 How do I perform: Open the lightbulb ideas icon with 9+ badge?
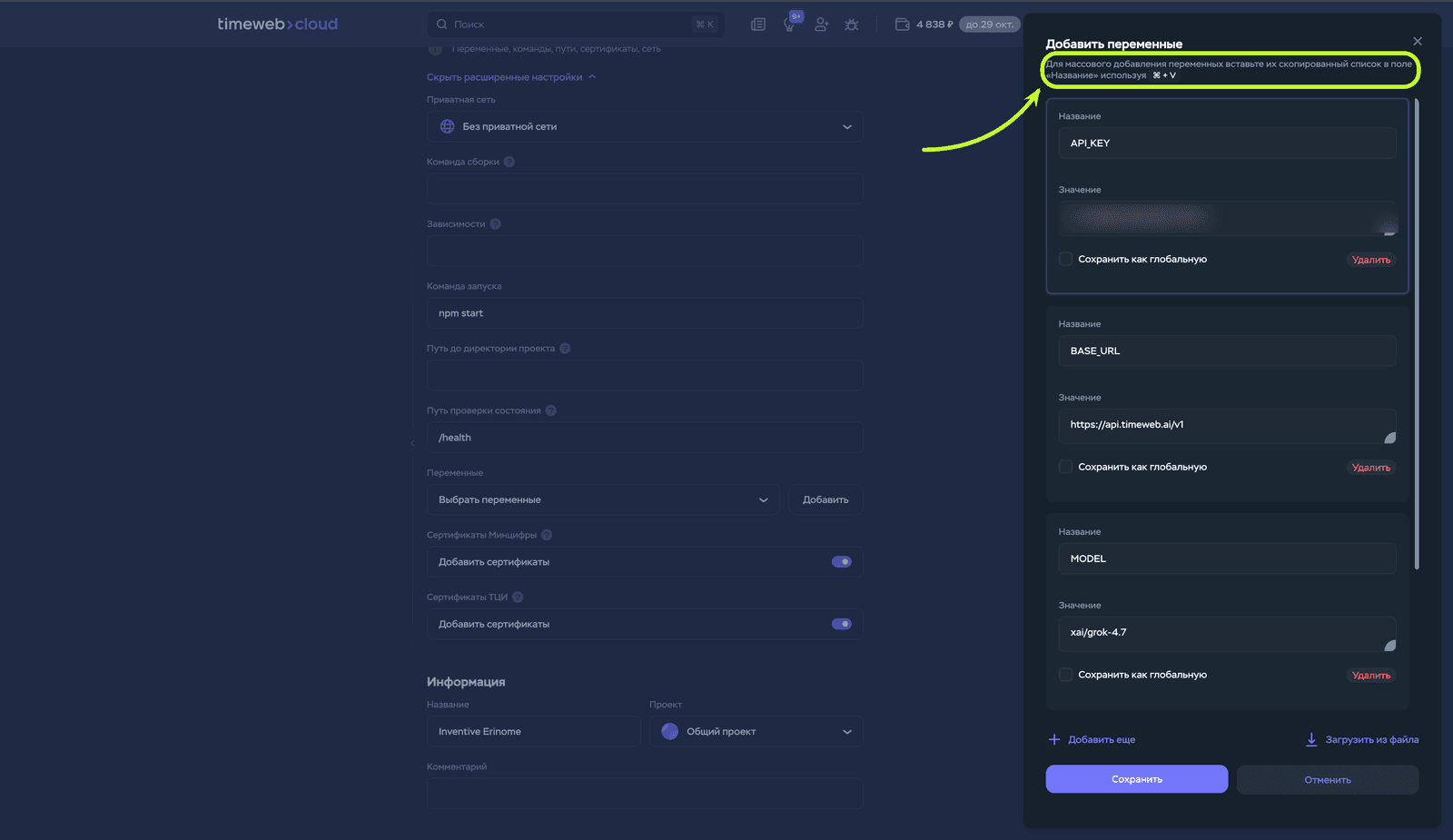click(x=791, y=24)
